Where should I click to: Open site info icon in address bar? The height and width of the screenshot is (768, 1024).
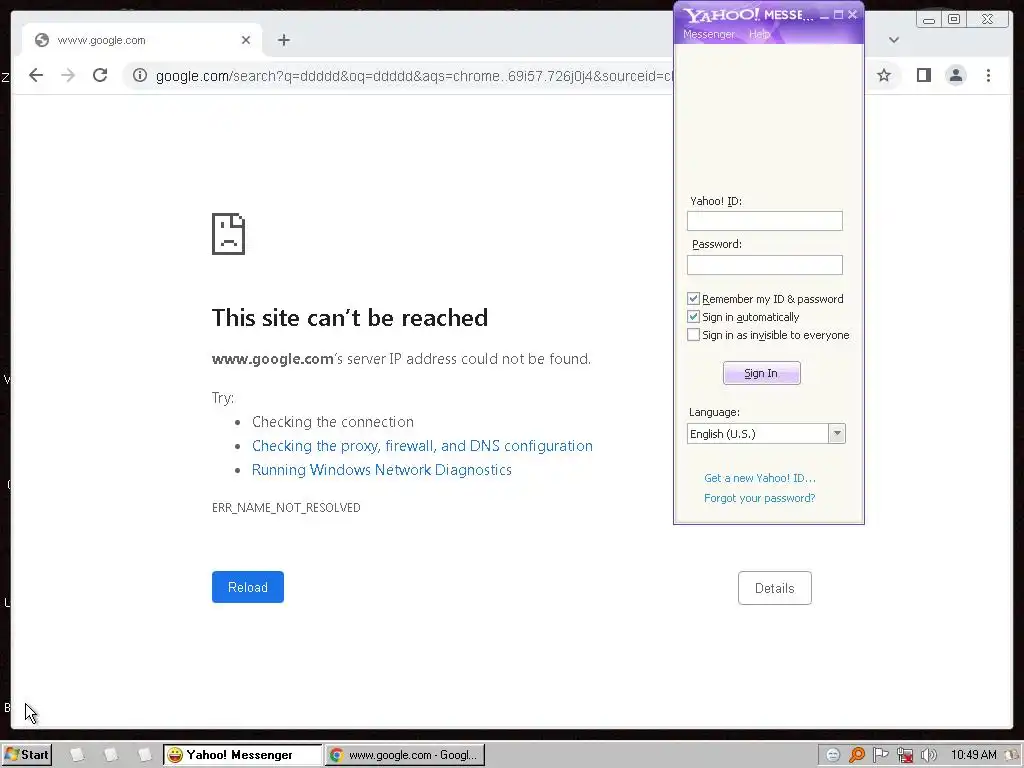point(140,76)
